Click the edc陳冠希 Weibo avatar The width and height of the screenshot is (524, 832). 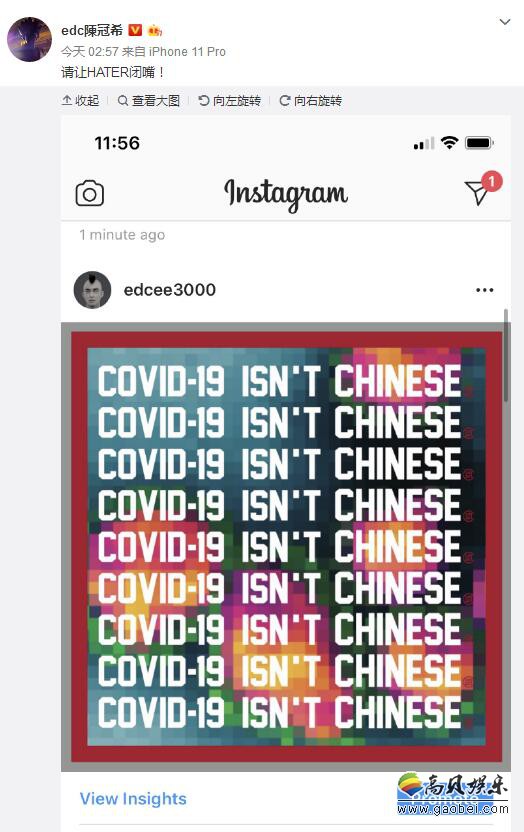click(29, 39)
